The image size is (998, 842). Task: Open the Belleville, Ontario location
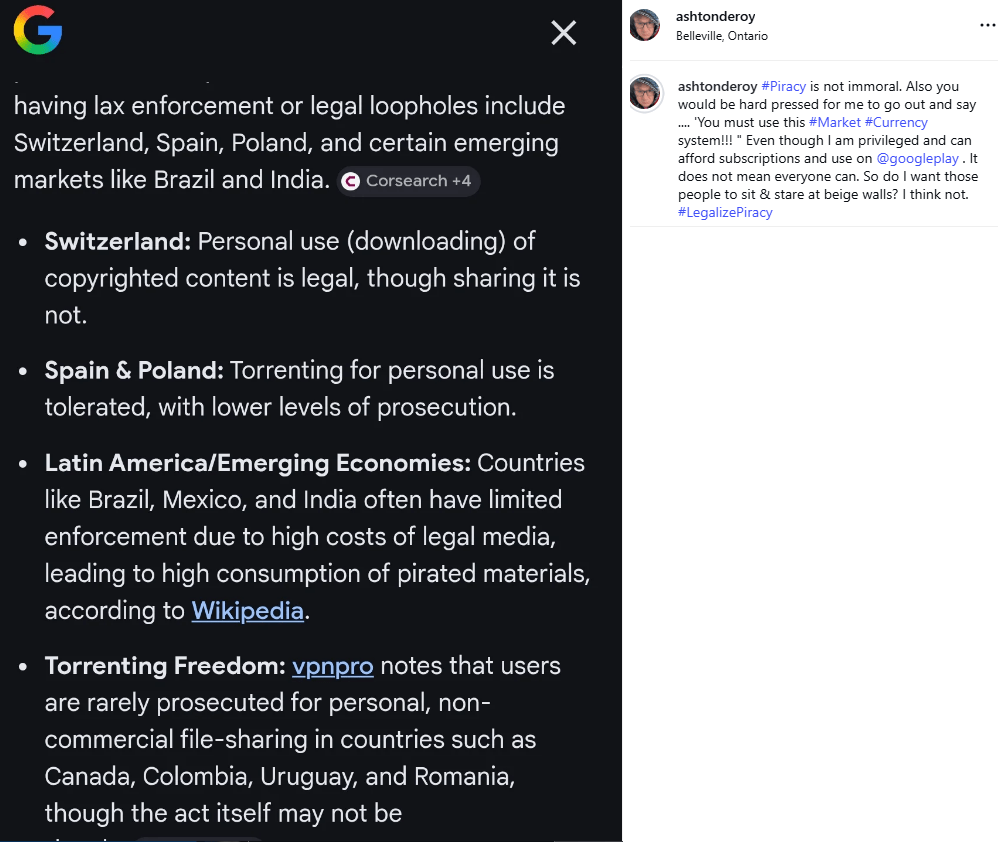point(721,36)
